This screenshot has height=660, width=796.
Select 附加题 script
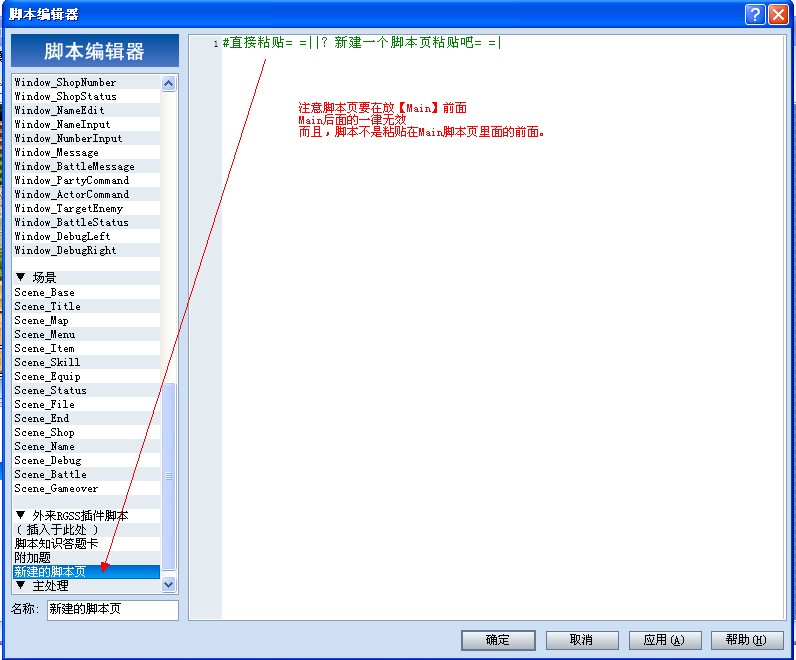(86, 558)
